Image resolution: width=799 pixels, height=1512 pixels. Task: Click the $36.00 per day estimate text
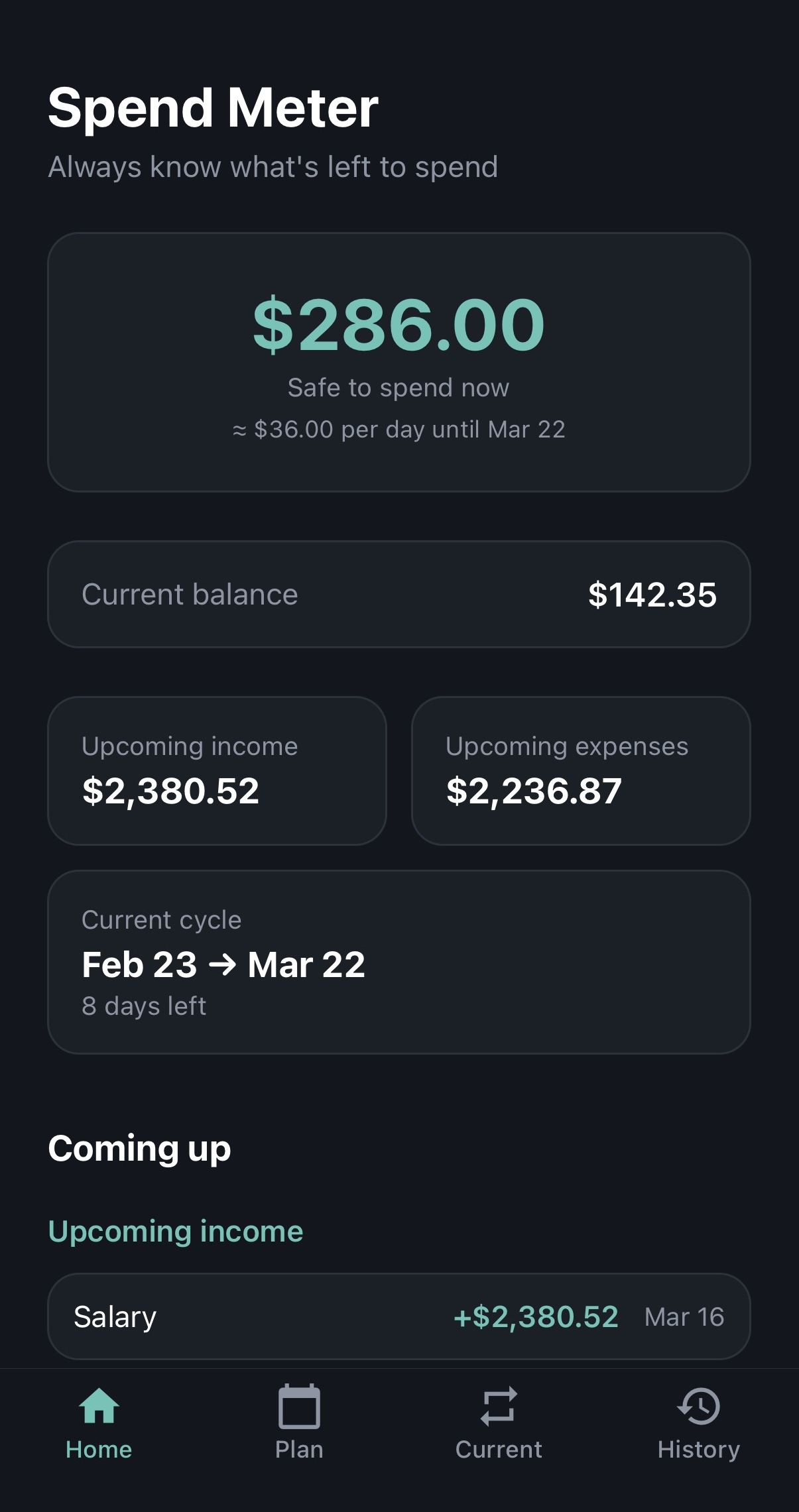[399, 430]
